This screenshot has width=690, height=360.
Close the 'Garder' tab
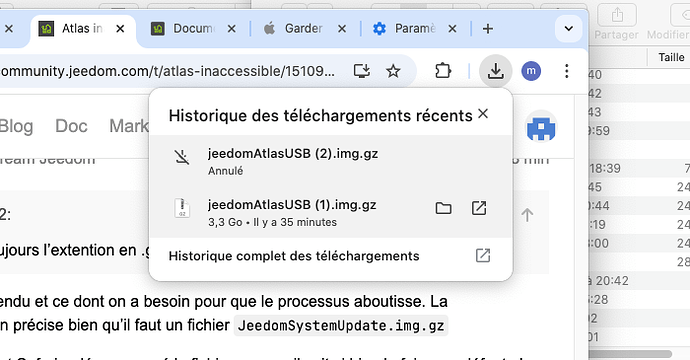click(342, 29)
